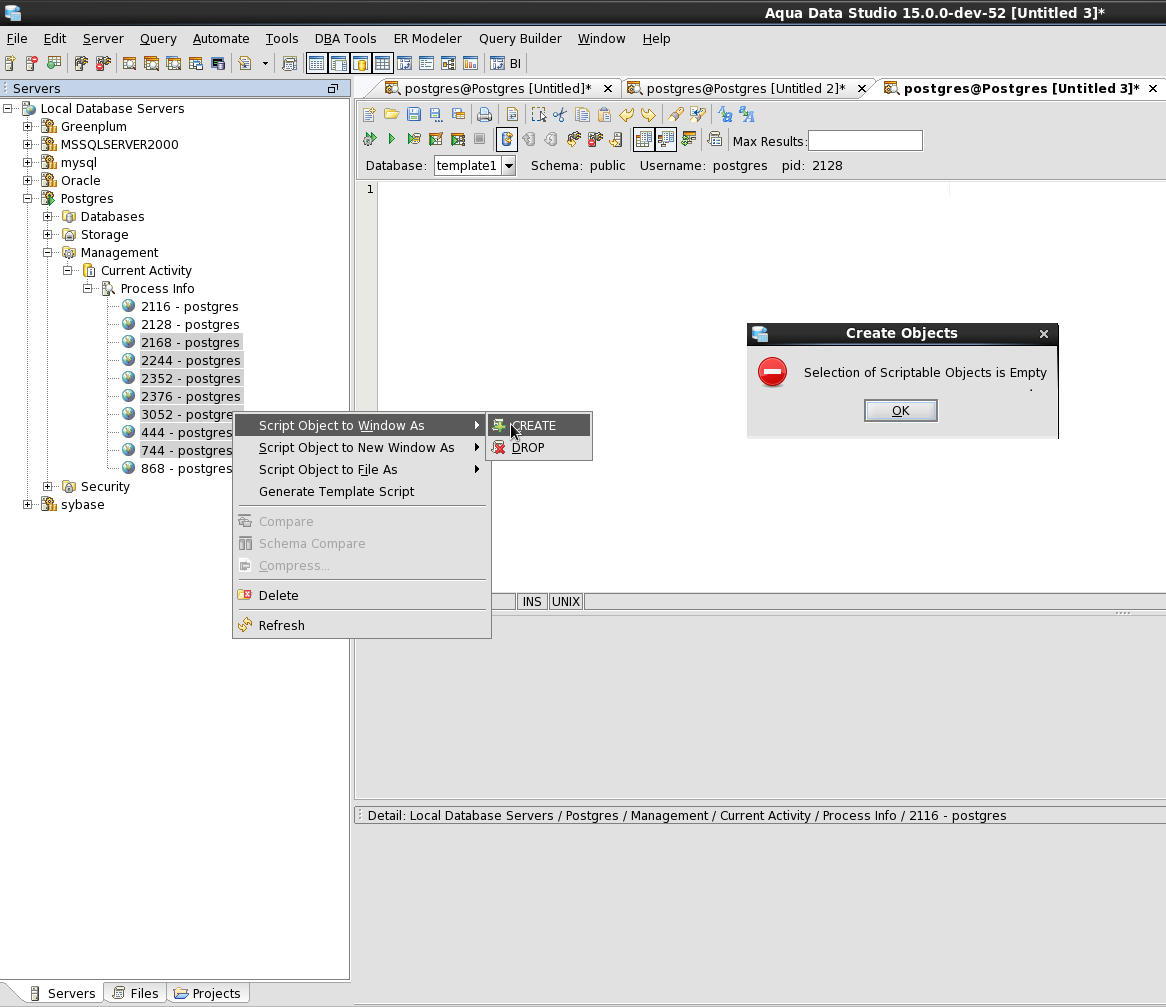The image size is (1166, 1007).
Task: Click the Security folder in the tree
Action: (x=105, y=486)
